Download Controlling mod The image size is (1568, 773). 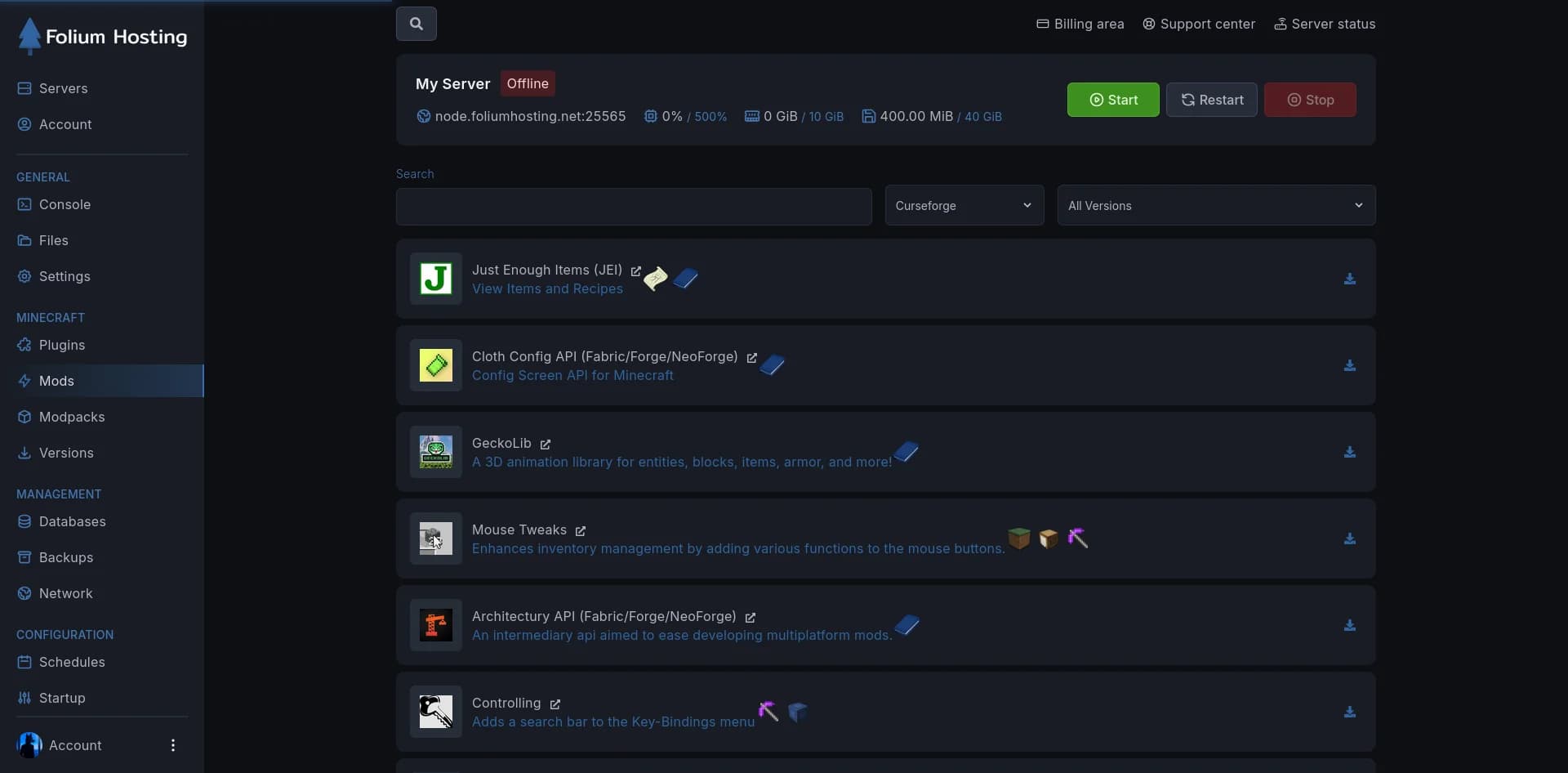[1350, 712]
